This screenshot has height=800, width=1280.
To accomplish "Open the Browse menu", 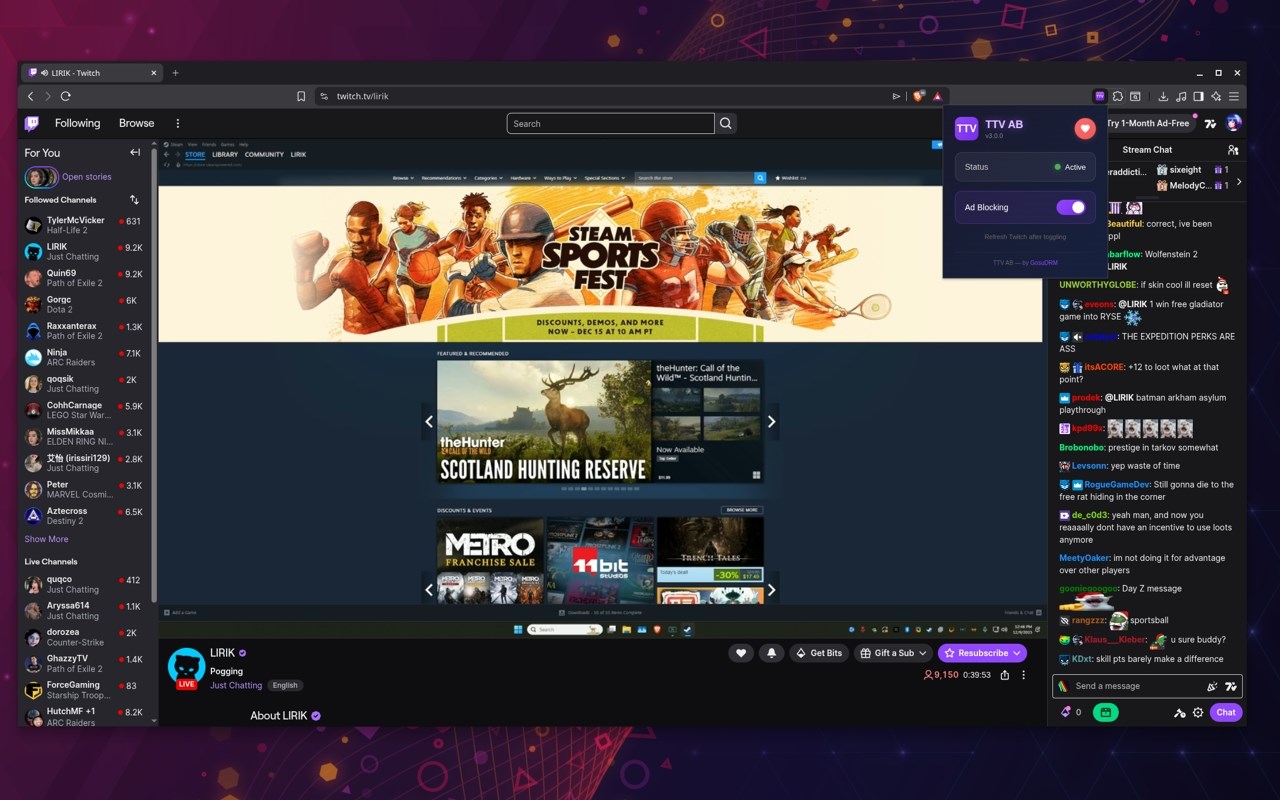I will point(136,123).
